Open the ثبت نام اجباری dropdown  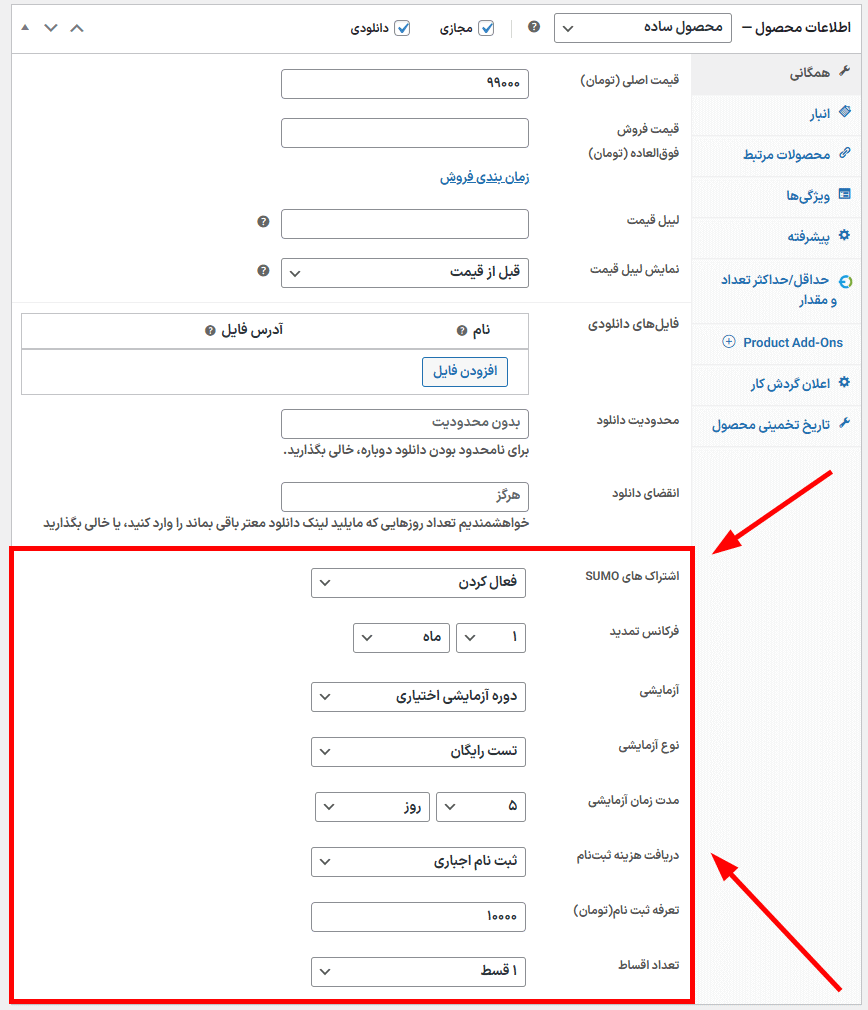click(419, 862)
